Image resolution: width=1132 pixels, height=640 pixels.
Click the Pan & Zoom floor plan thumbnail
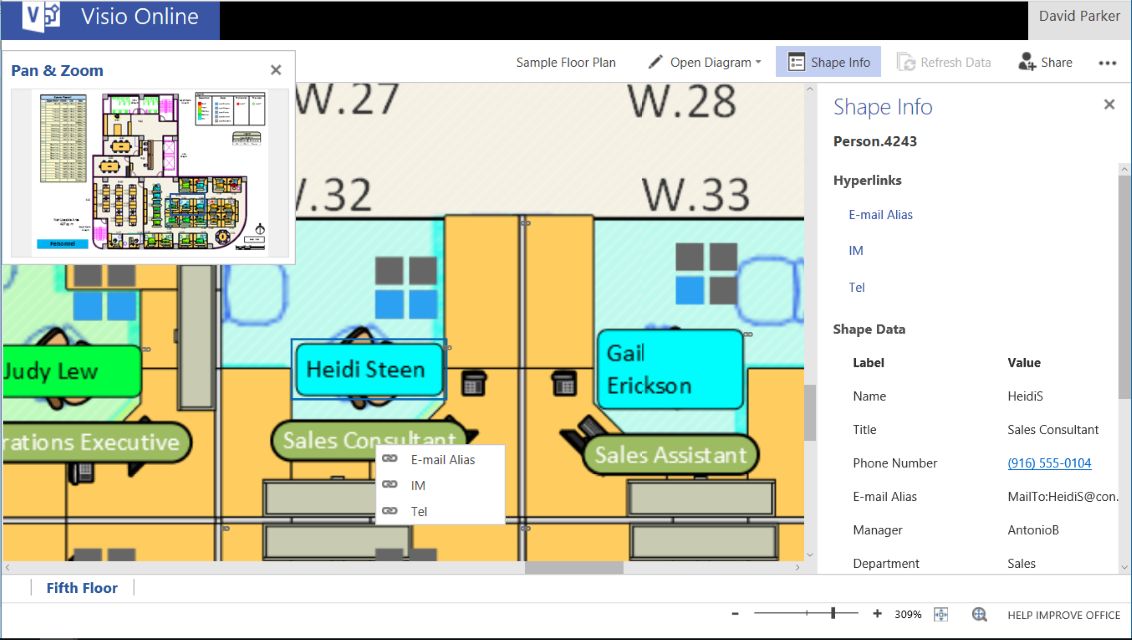pyautogui.click(x=150, y=172)
